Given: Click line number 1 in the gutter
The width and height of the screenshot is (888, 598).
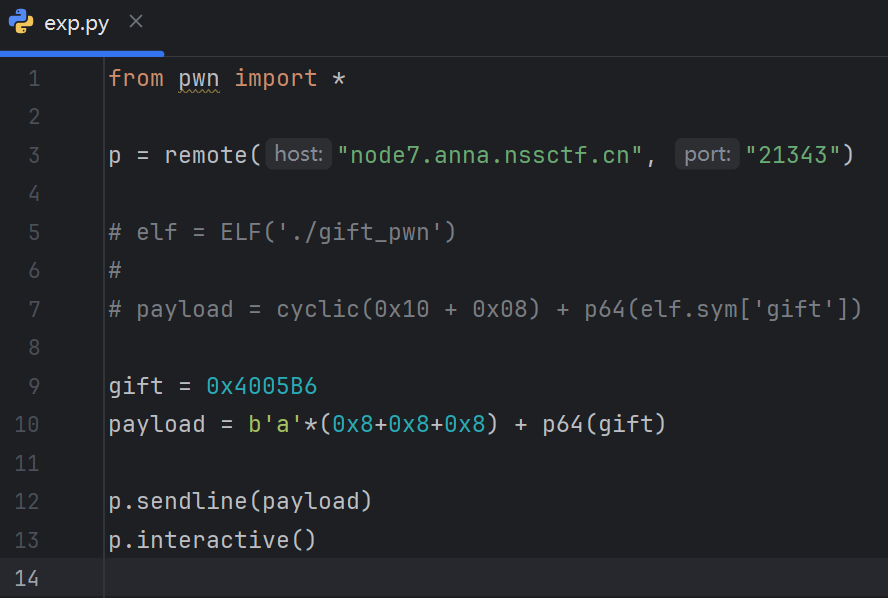Looking at the screenshot, I should [34, 78].
